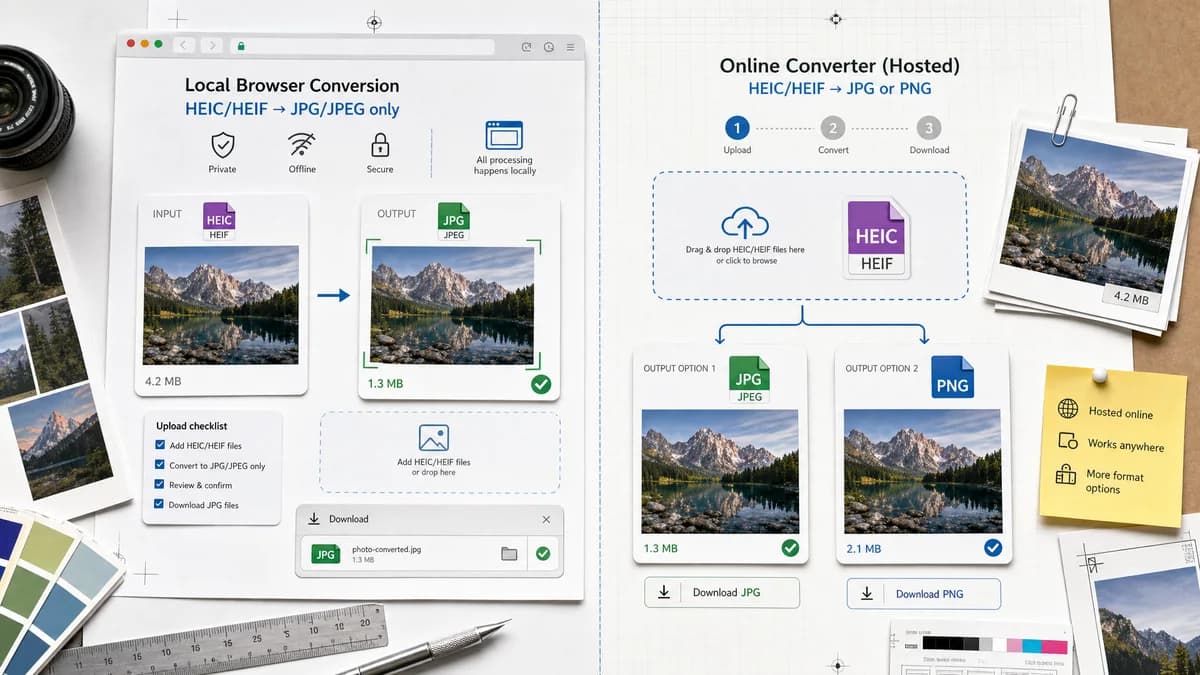The image size is (1200, 675).
Task: Click the Upload checklist heading
Action: [x=190, y=426]
